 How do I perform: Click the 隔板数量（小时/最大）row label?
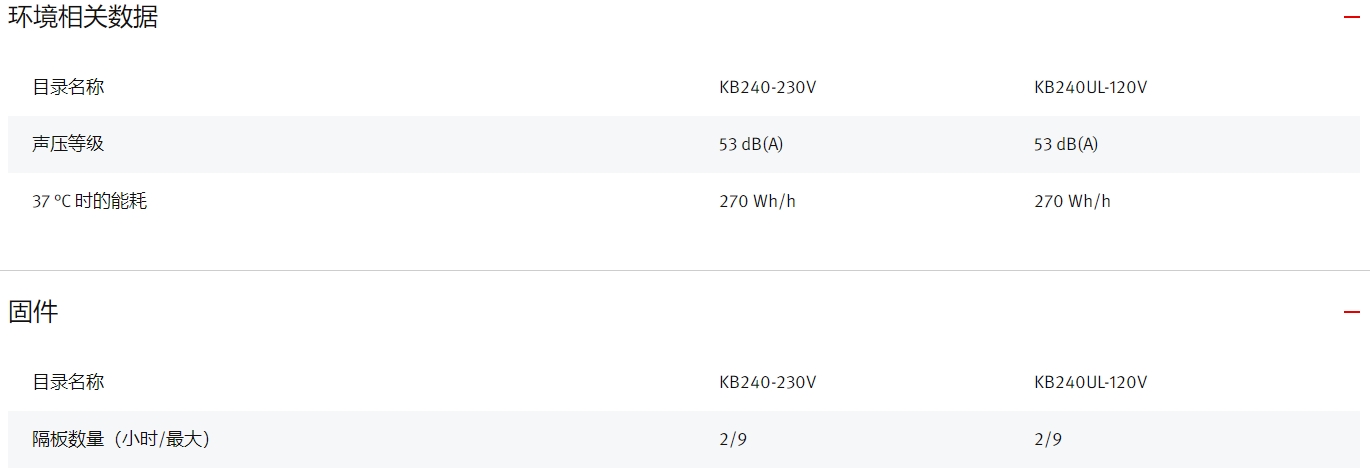pos(121,439)
